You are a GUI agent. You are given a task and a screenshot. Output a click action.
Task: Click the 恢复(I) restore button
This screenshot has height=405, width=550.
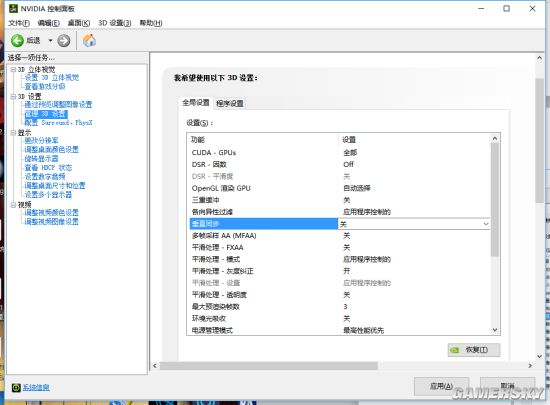[x=474, y=350]
